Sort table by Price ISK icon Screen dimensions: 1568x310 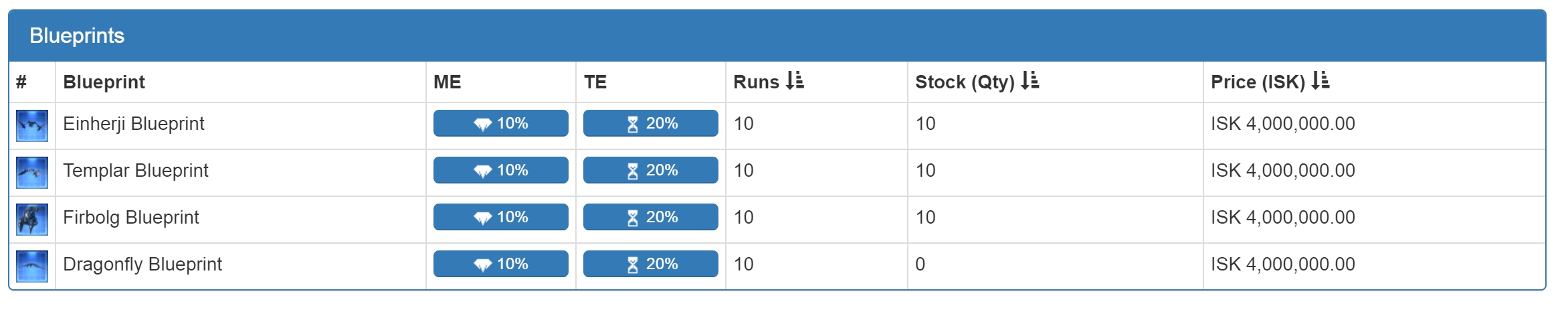pyautogui.click(x=1320, y=82)
